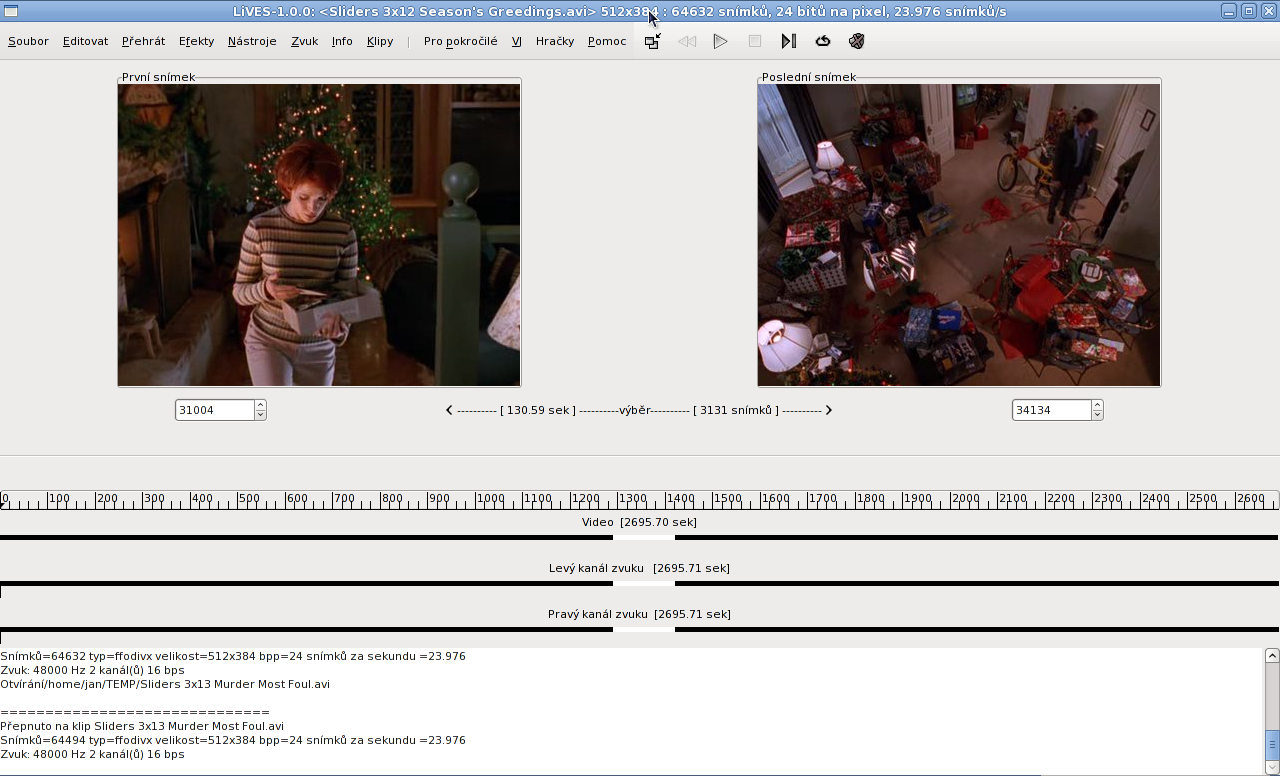Click log line Přepnuto na klip Sliders 3x13
The image size is (1280, 776).
(142, 726)
